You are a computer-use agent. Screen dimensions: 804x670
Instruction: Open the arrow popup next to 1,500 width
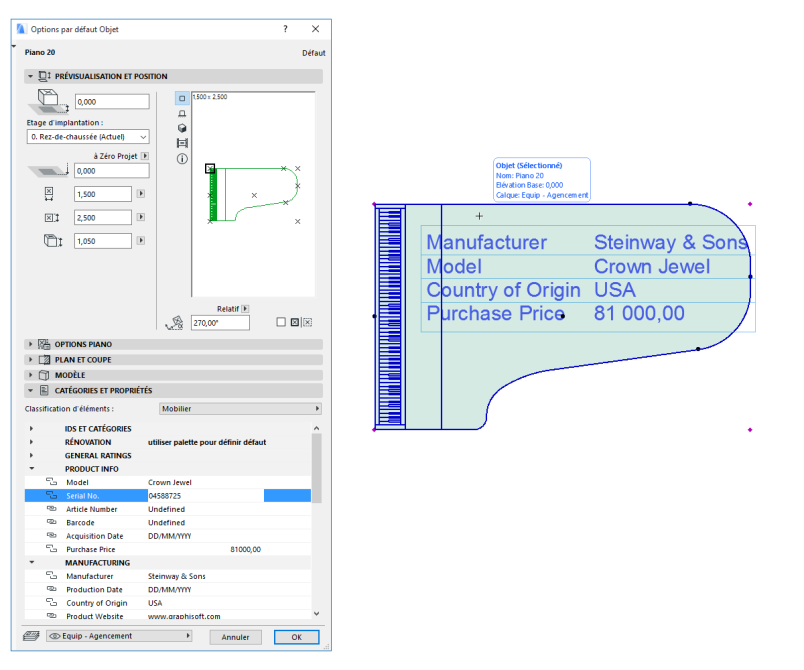click(141, 194)
